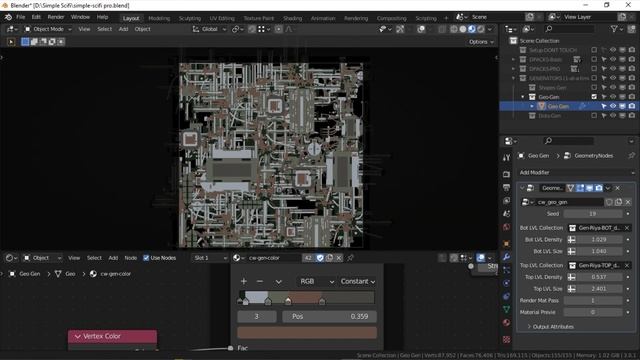Open the Blender logo menu
Viewport: 640px width, 360px height.
[8, 17]
